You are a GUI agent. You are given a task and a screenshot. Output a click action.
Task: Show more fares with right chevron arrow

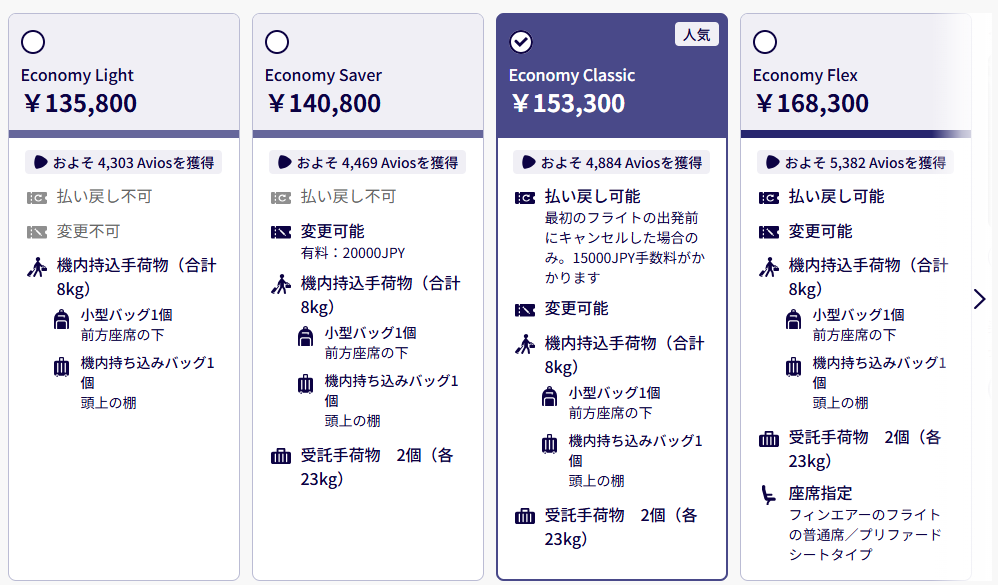point(980,299)
